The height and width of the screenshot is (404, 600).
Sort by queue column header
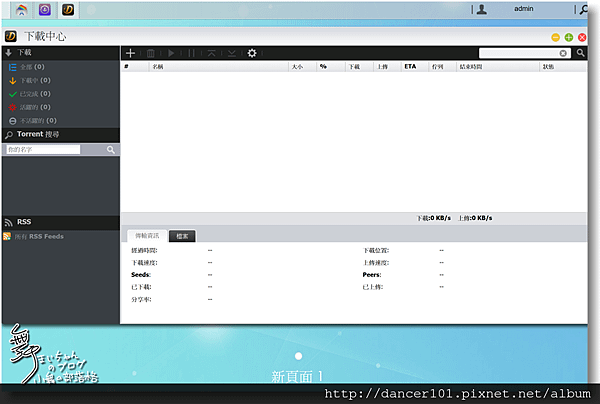point(442,67)
